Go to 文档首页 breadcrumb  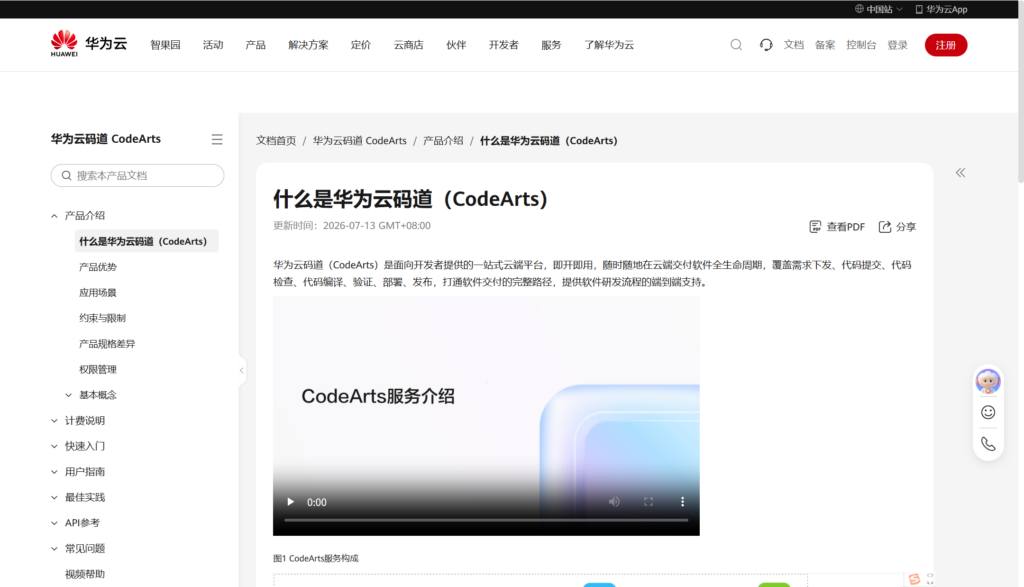pyautogui.click(x=276, y=140)
